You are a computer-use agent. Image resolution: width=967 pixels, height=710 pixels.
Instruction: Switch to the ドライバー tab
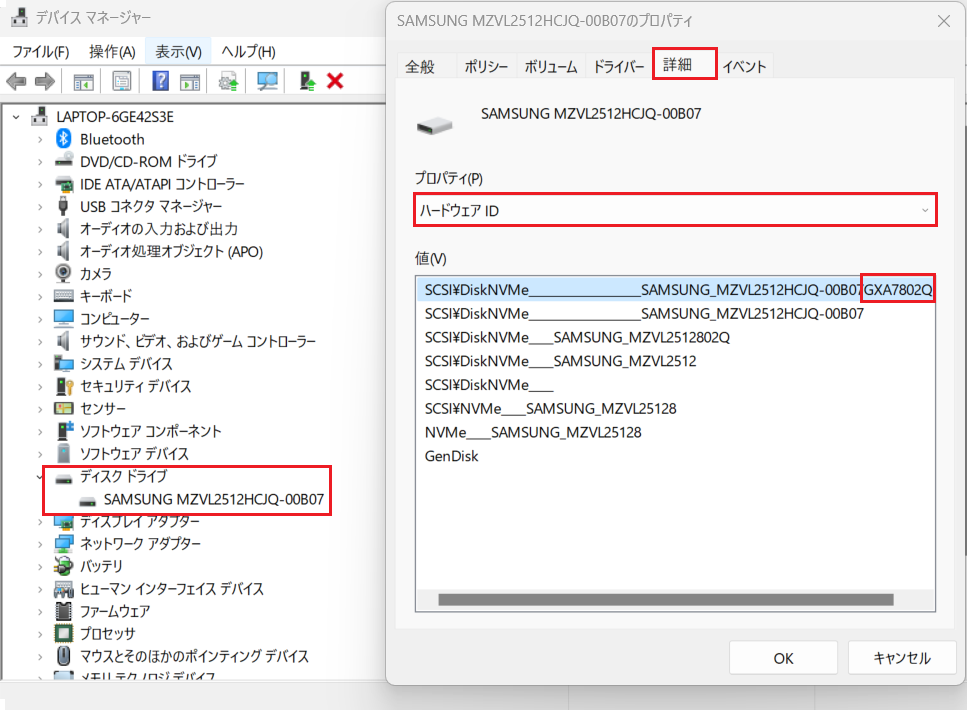coord(619,67)
